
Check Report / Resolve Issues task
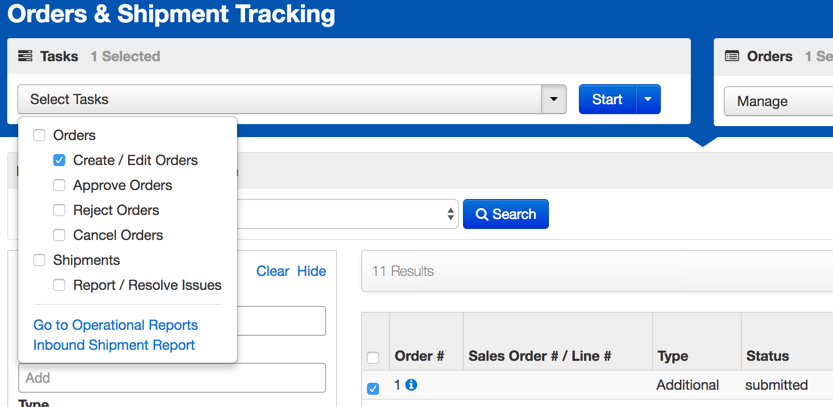pyautogui.click(x=59, y=285)
